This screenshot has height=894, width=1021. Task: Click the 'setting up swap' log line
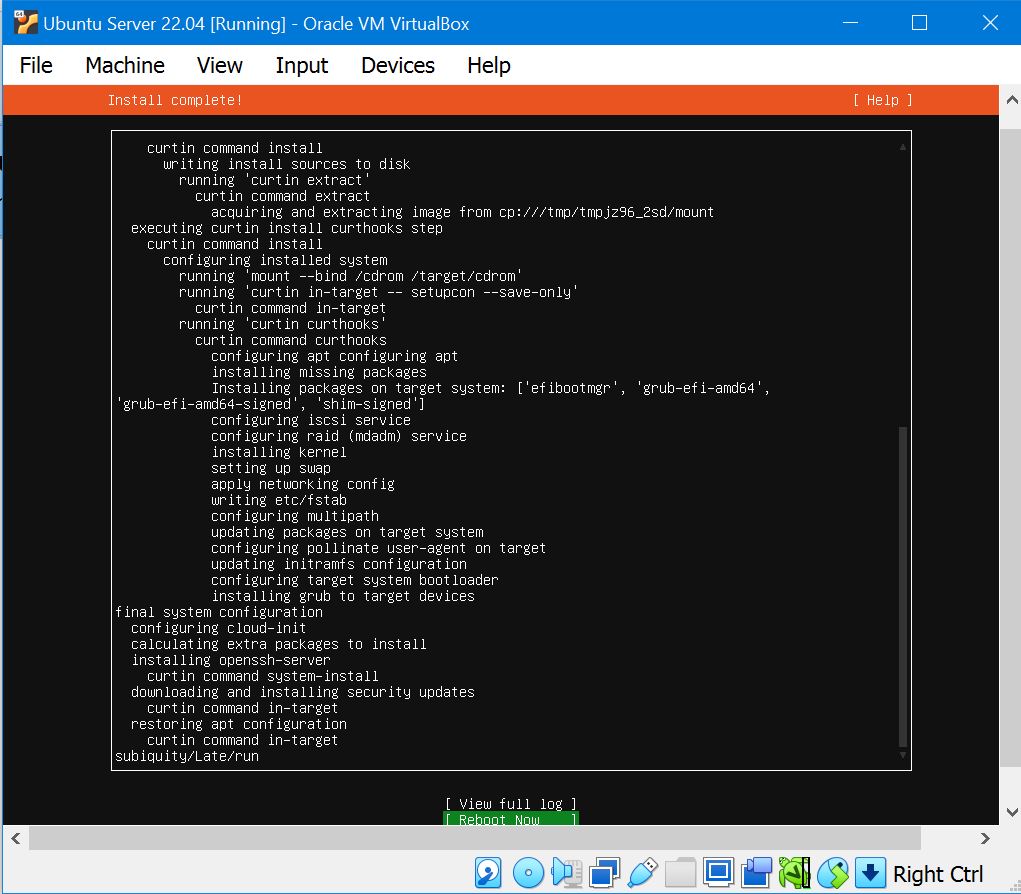[271, 468]
